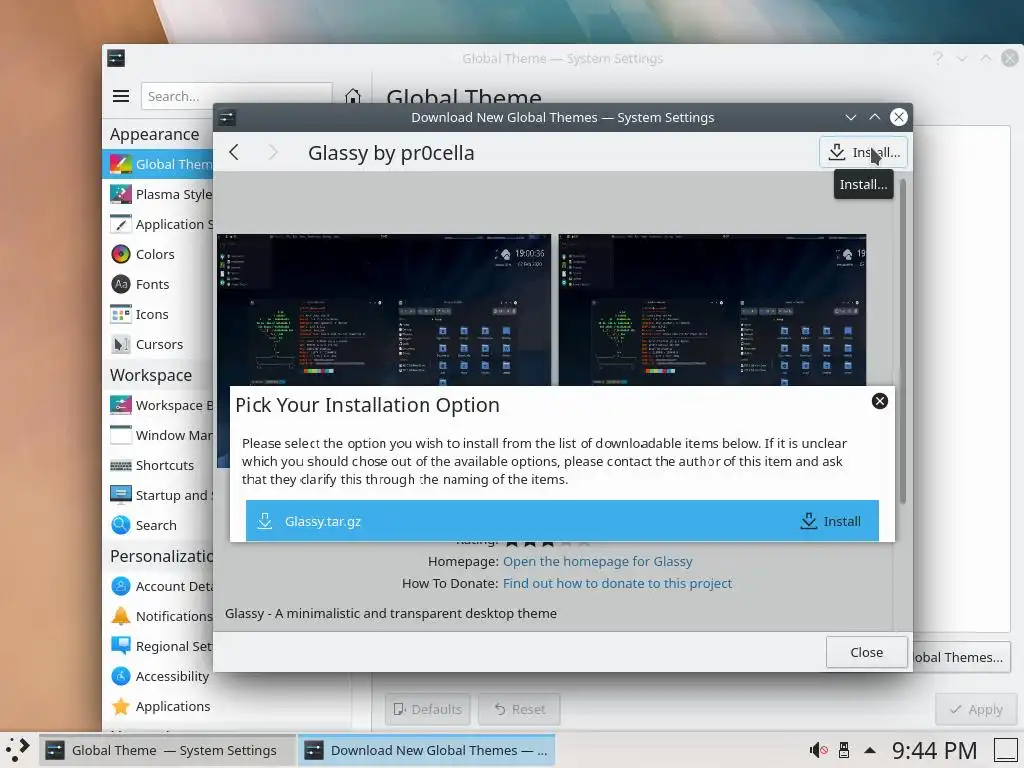The height and width of the screenshot is (768, 1024).
Task: Open Regional Settings in the sidebar
Action: click(159, 646)
